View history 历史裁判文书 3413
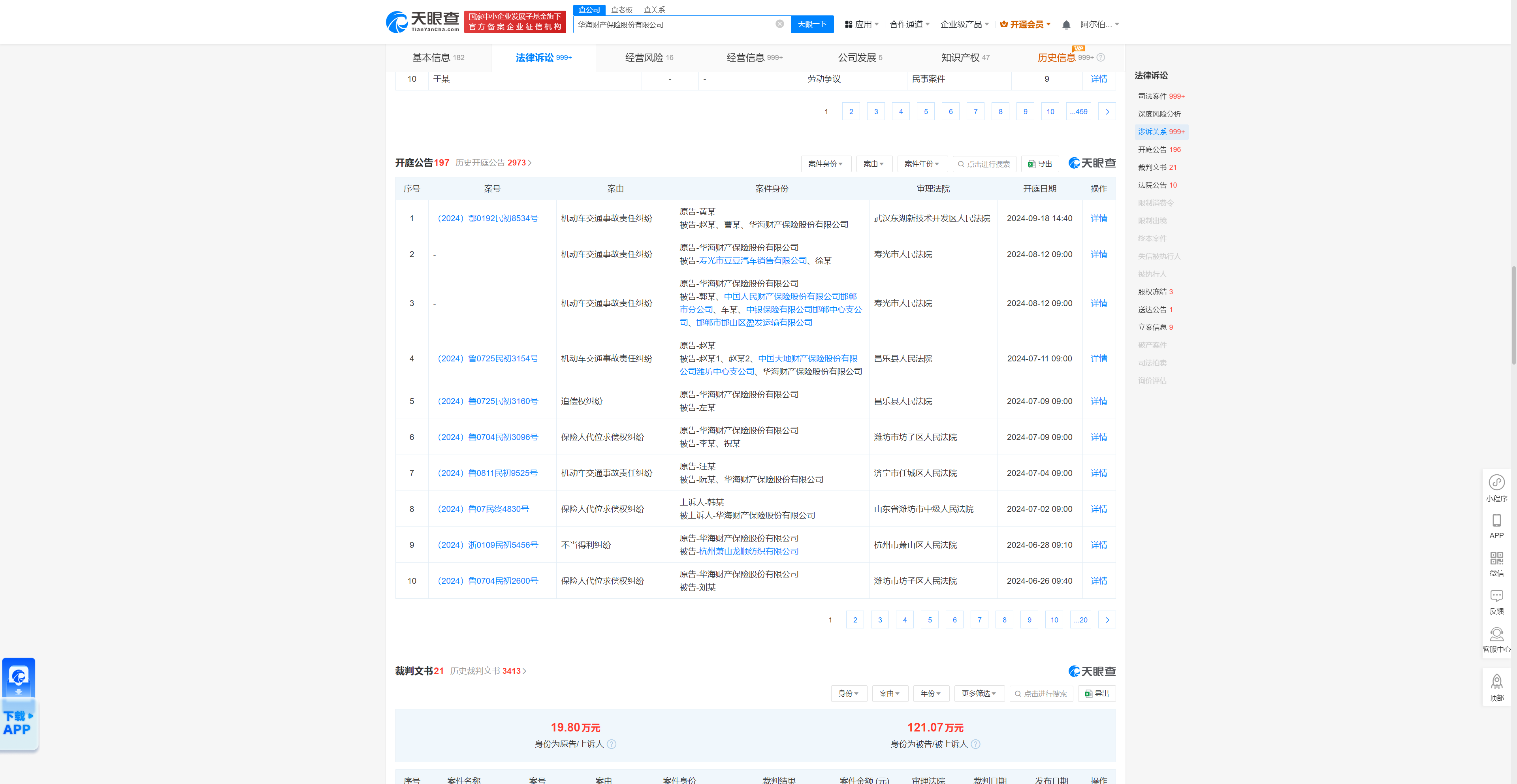The height and width of the screenshot is (784, 1517). coord(488,671)
